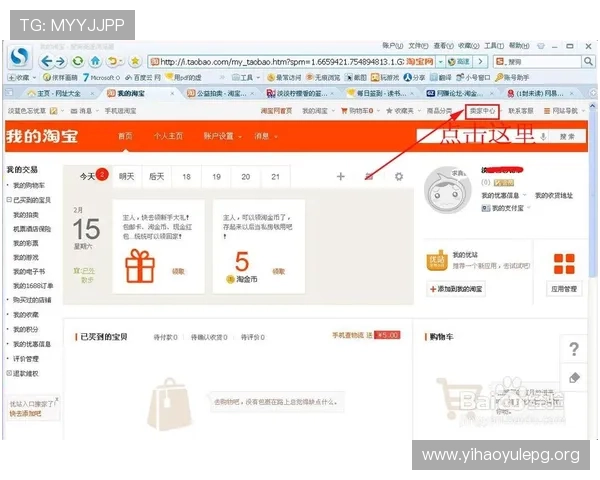Click the browser address bar URL
This screenshot has width=600, height=480.
(282, 62)
